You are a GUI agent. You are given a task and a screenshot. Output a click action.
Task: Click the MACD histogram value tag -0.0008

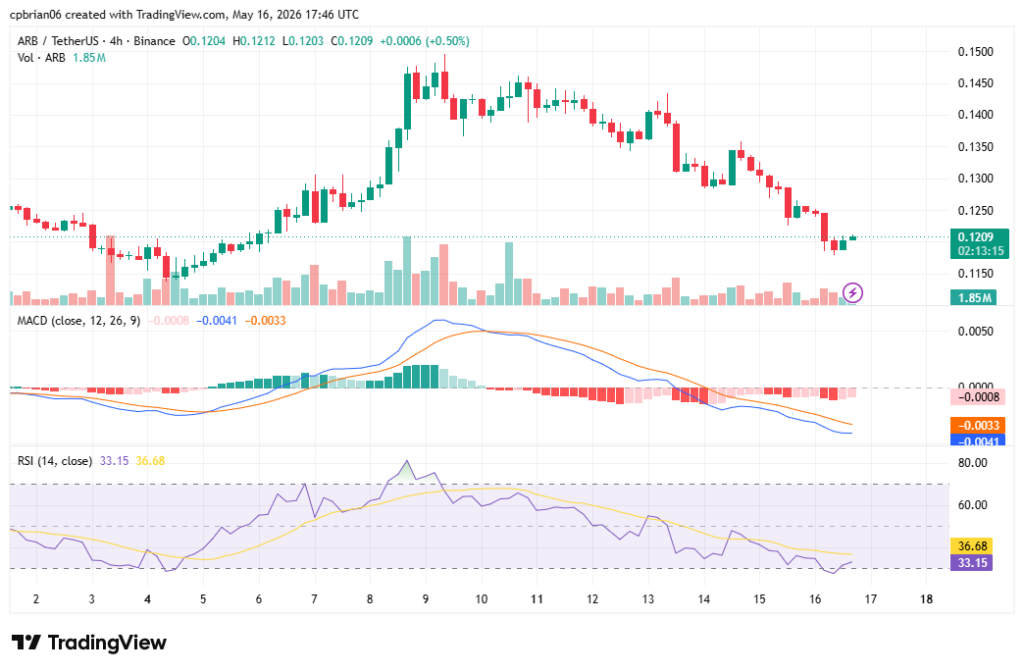pos(978,396)
